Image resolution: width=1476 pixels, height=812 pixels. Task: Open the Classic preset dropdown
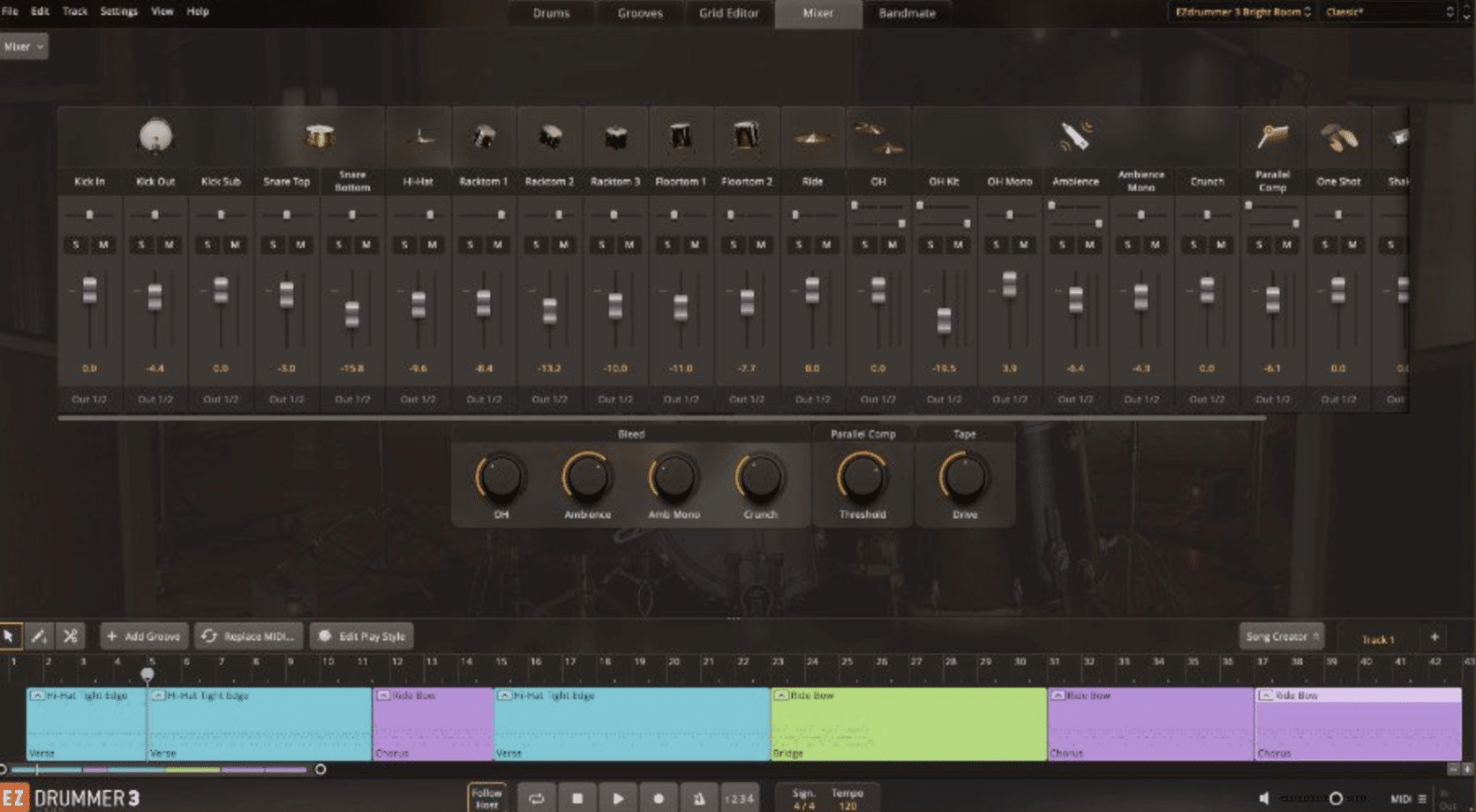[1389, 12]
